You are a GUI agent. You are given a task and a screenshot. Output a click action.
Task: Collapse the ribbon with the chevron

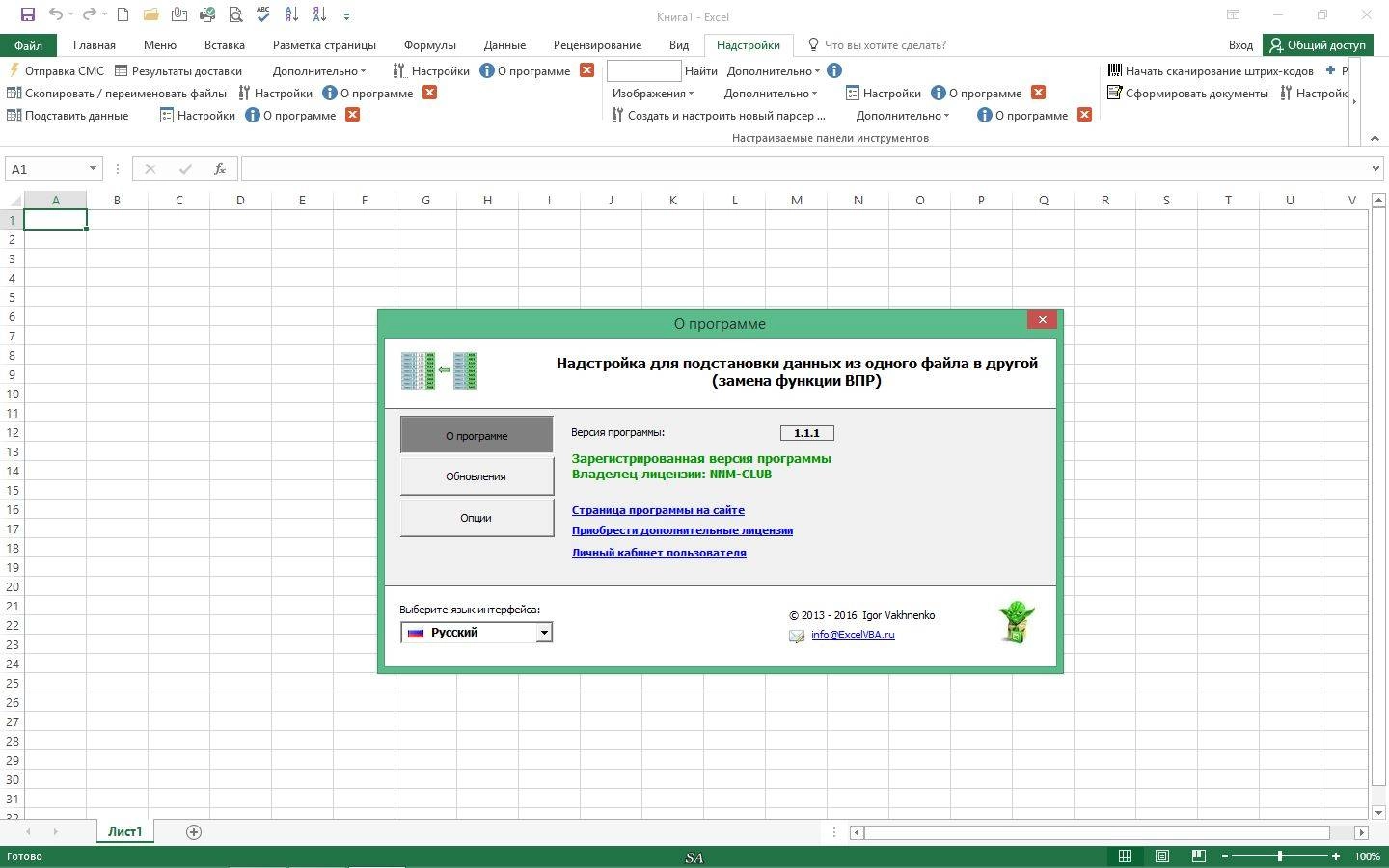coord(1375,138)
